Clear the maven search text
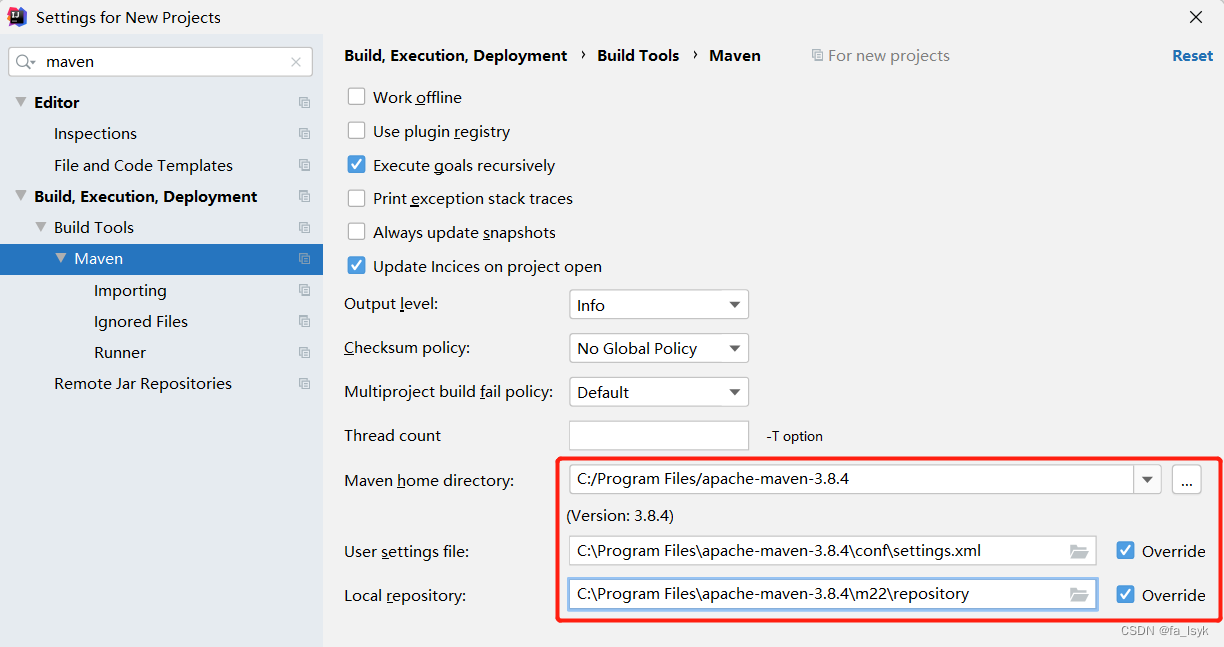Viewport: 1224px width, 647px height. (x=296, y=62)
